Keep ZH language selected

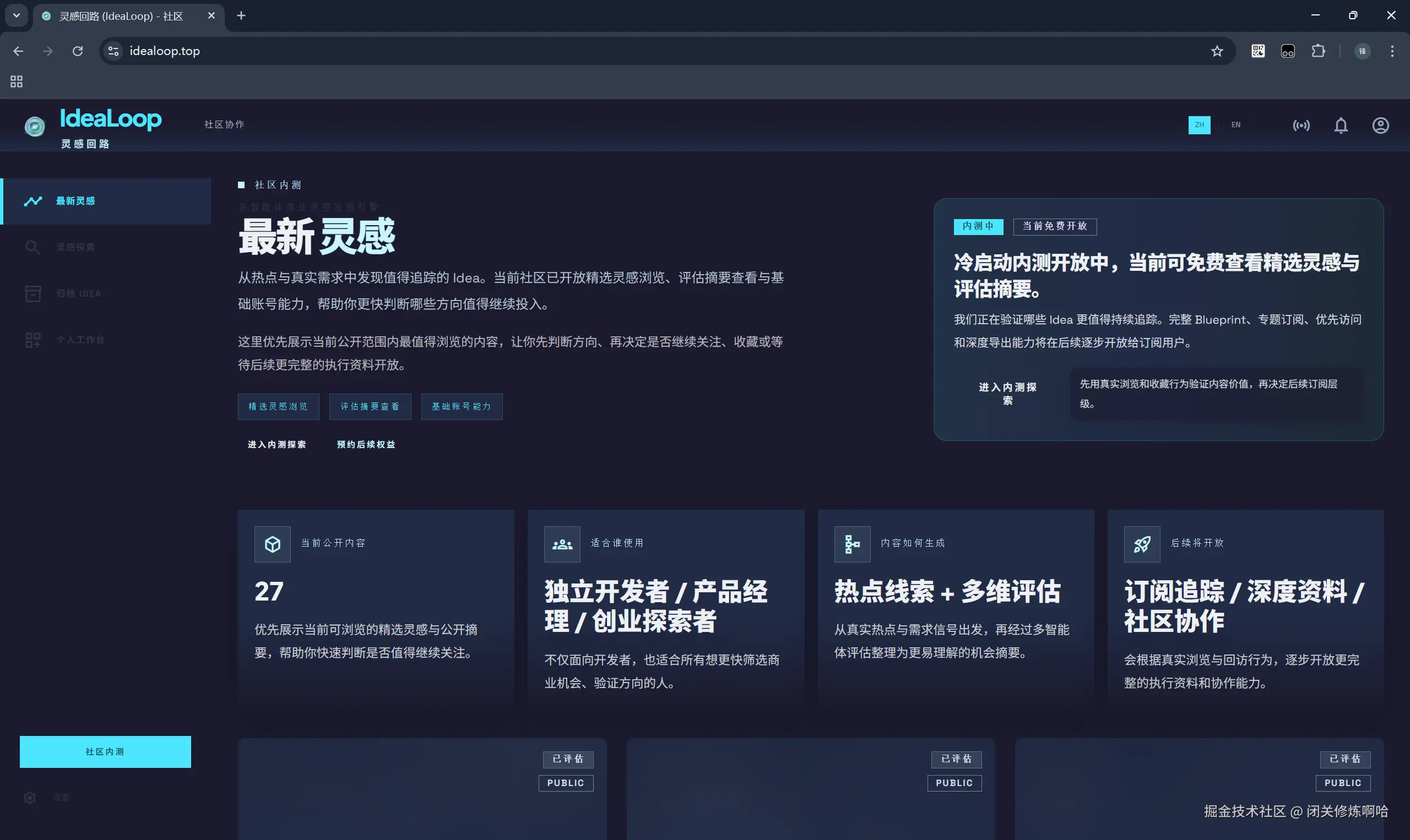1200,124
